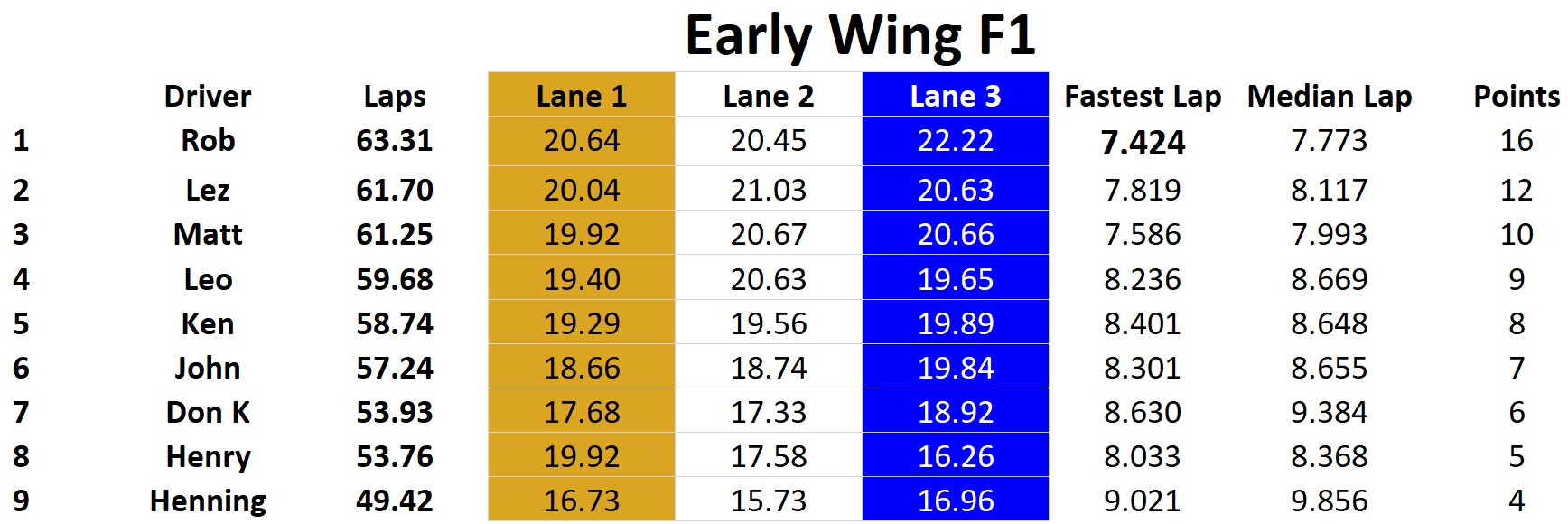
Task: Select Leo's Lane 2 value 20.63
Action: point(769,280)
